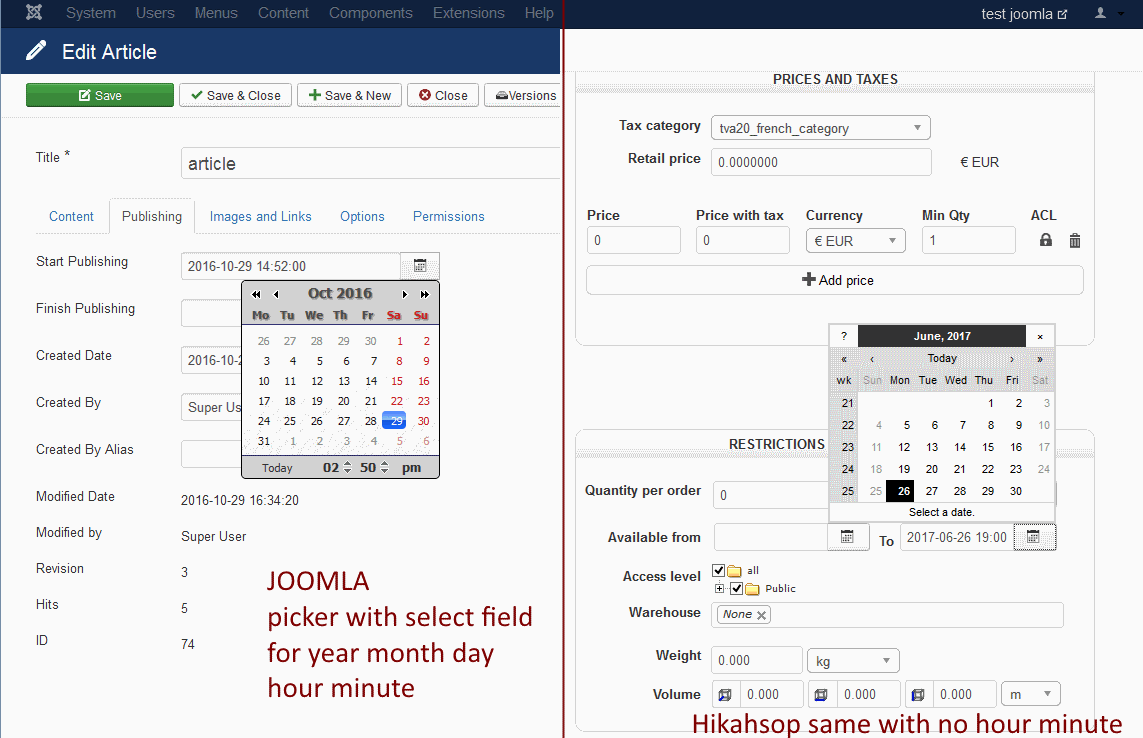Open the Options tab

pyautogui.click(x=362, y=217)
